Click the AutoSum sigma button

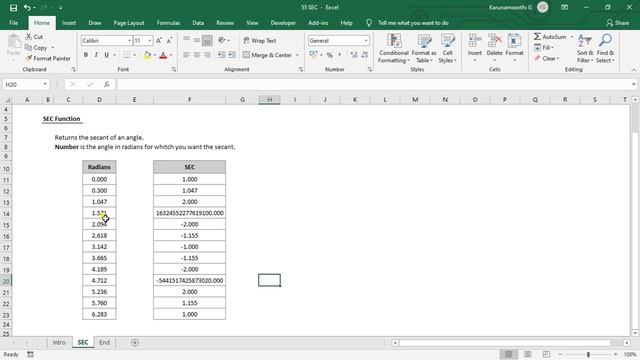click(x=549, y=37)
